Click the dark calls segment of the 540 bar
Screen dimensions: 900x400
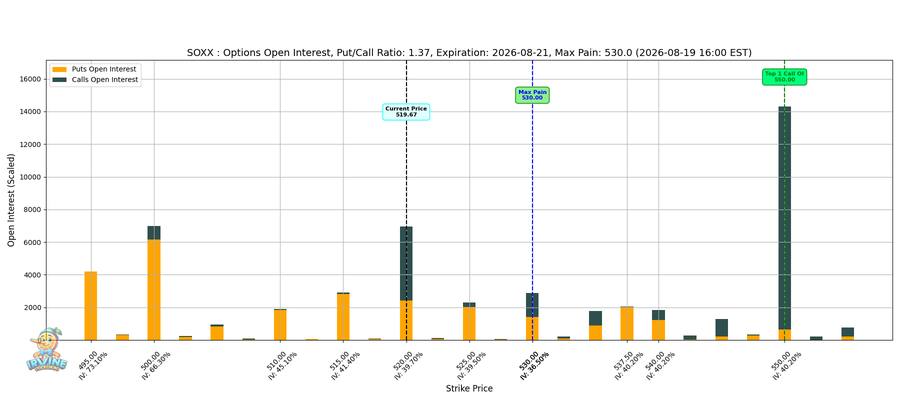[658, 315]
